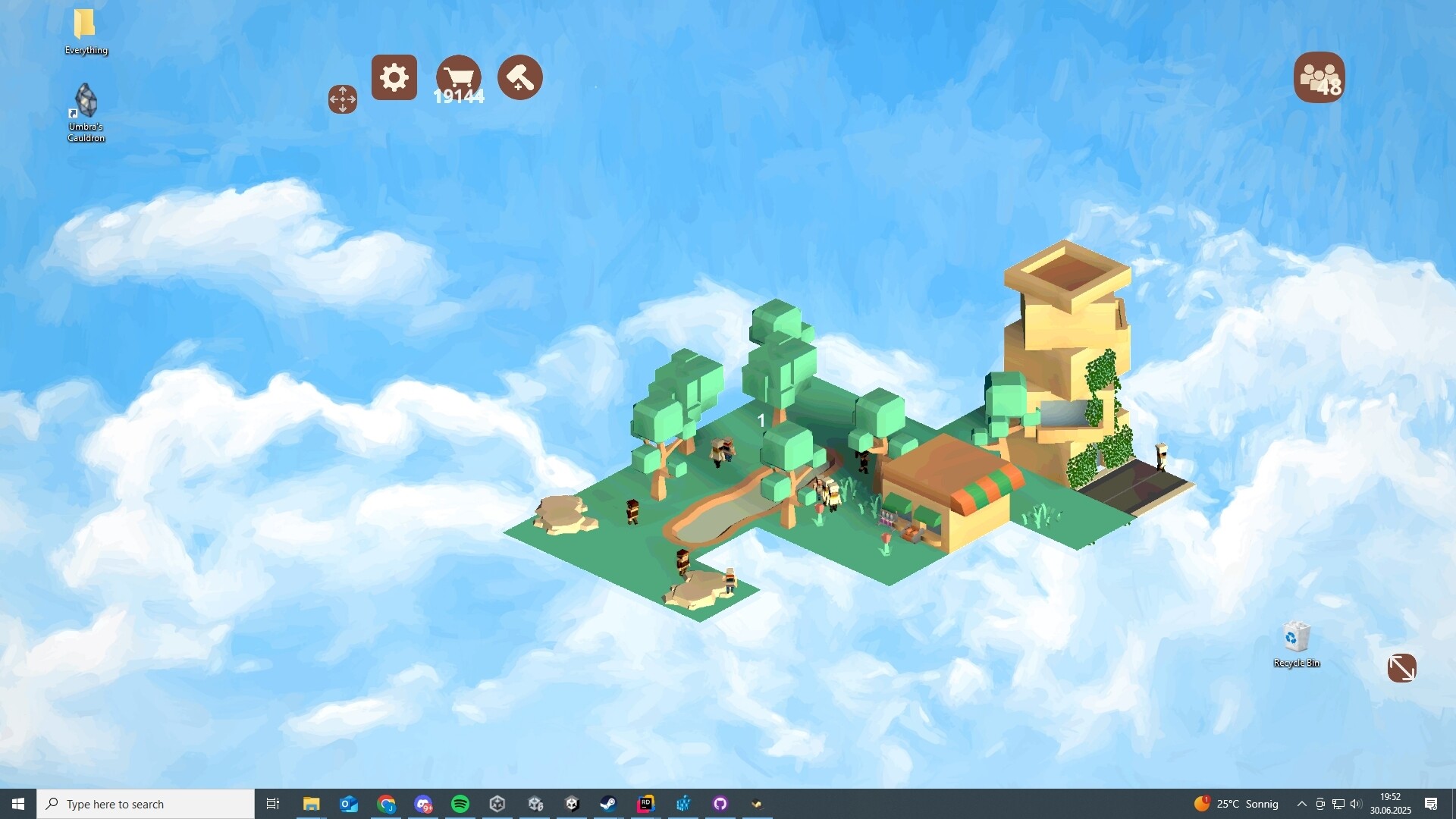This screenshot has height=819, width=1456.
Task: Launch Umbra's Cauldron desktop shortcut
Action: [86, 112]
